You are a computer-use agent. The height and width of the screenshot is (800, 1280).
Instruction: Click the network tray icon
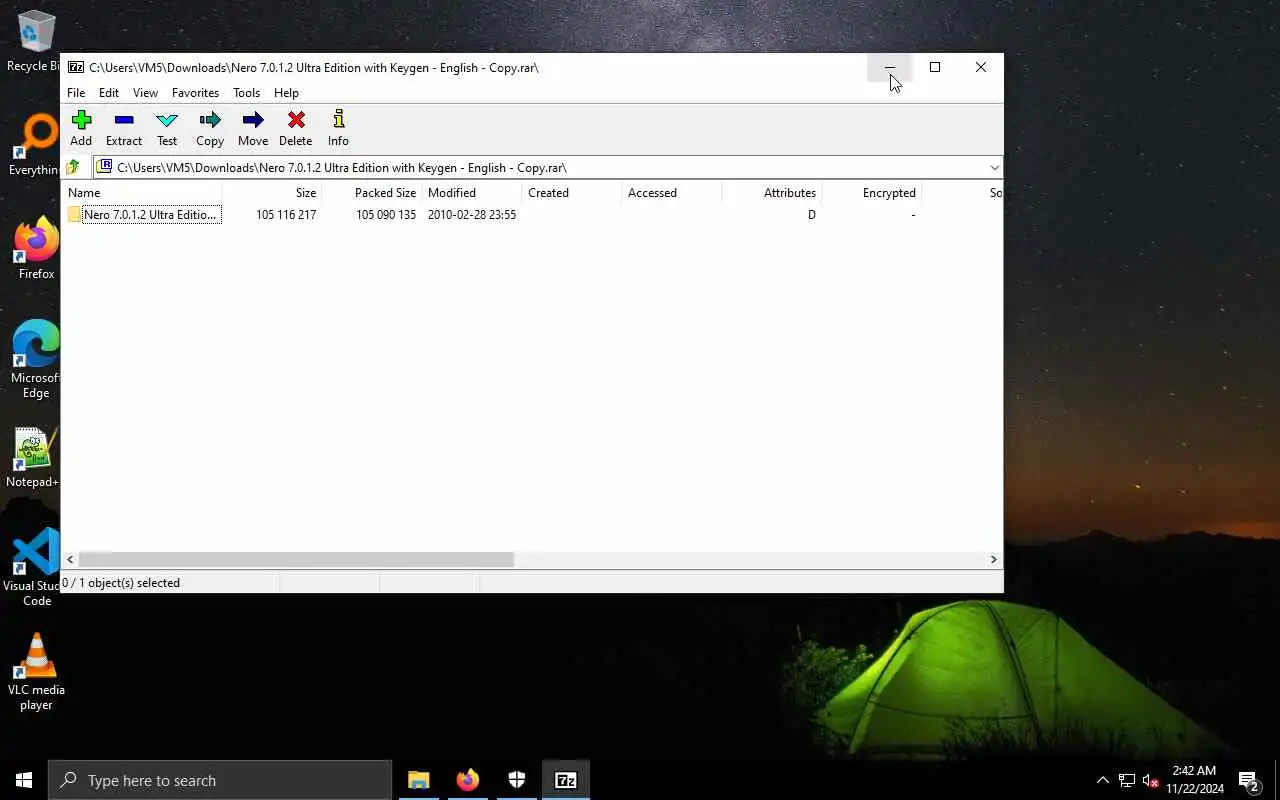pos(1127,780)
